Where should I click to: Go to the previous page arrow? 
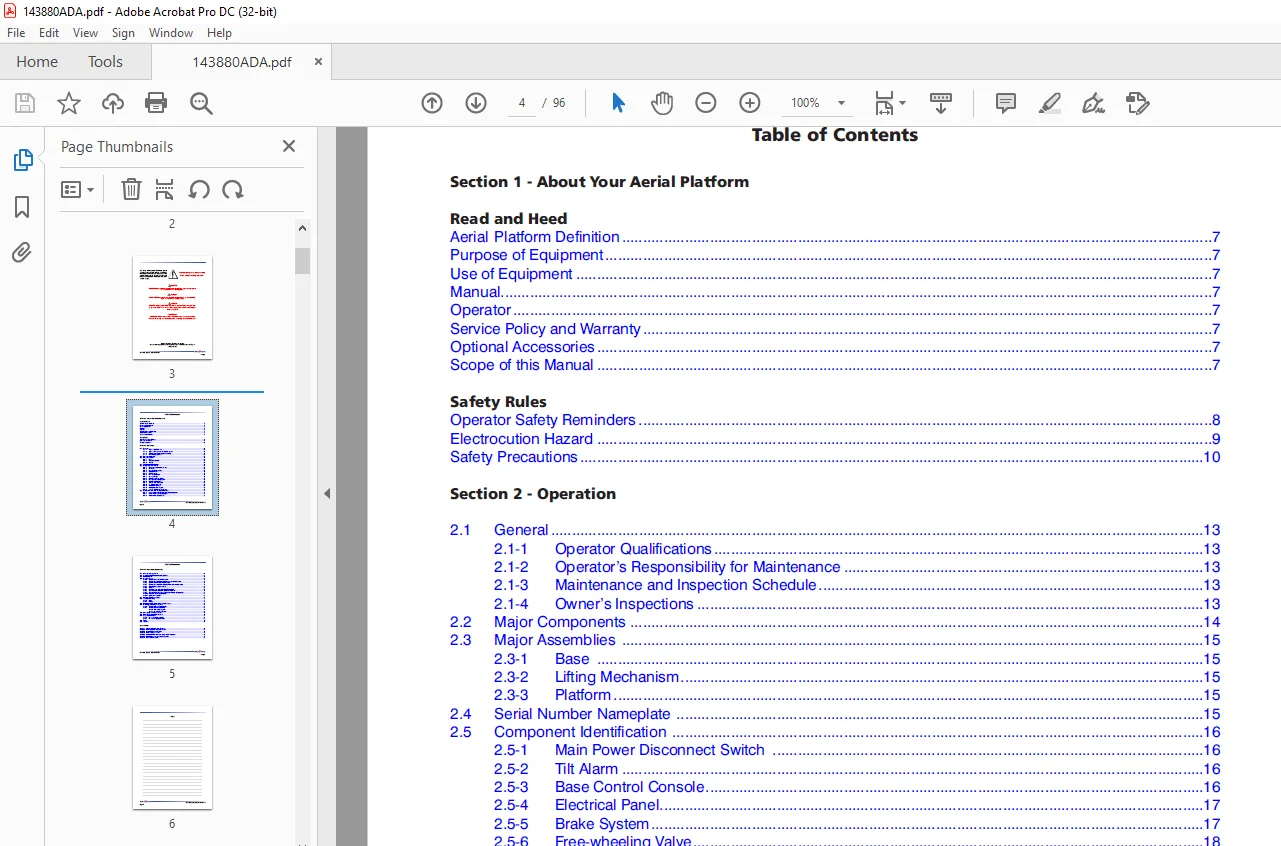(x=432, y=103)
